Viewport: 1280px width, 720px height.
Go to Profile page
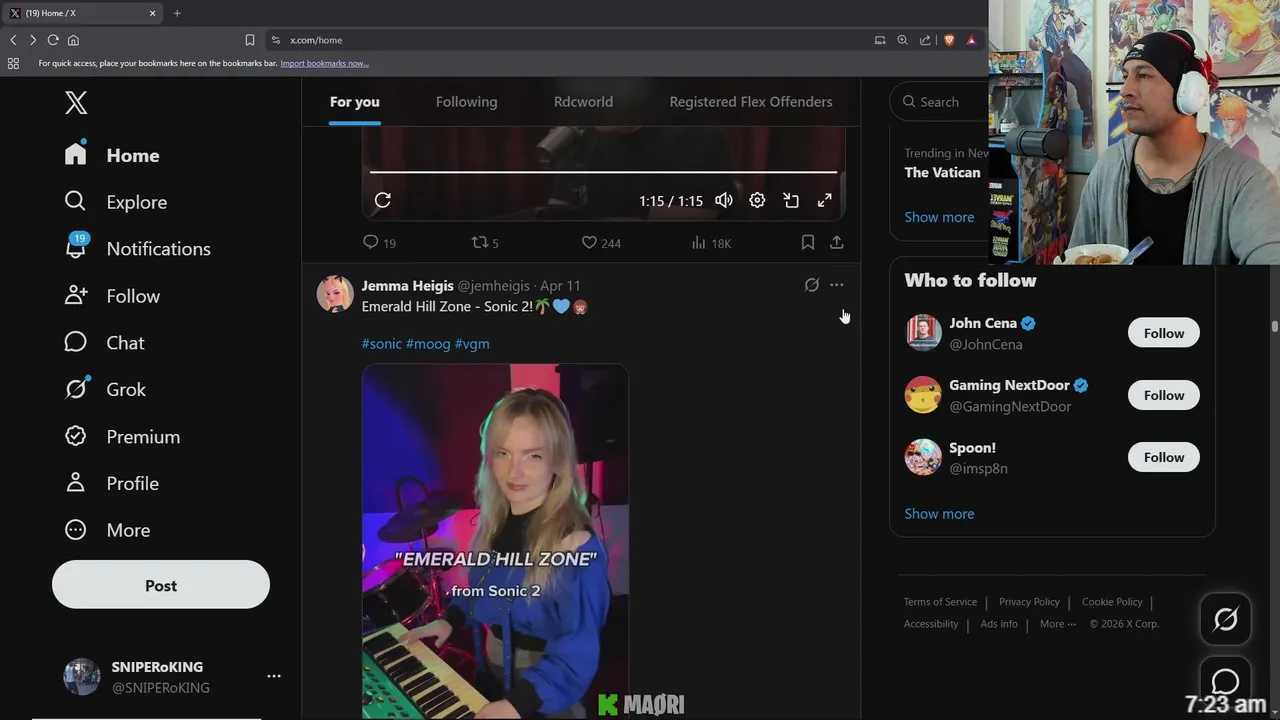coord(112,483)
